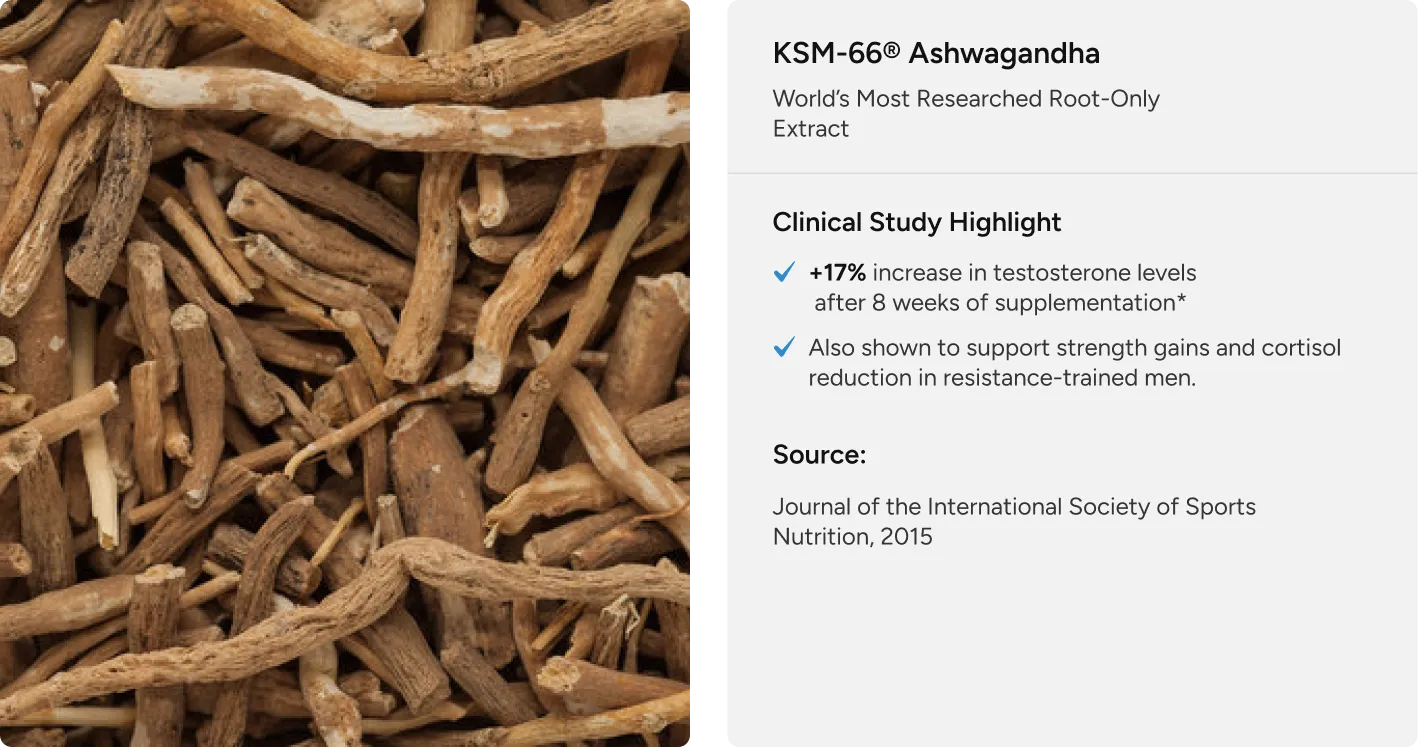Click the word Extract in the subtitle
This screenshot has width=1418, height=747.
[x=811, y=129]
